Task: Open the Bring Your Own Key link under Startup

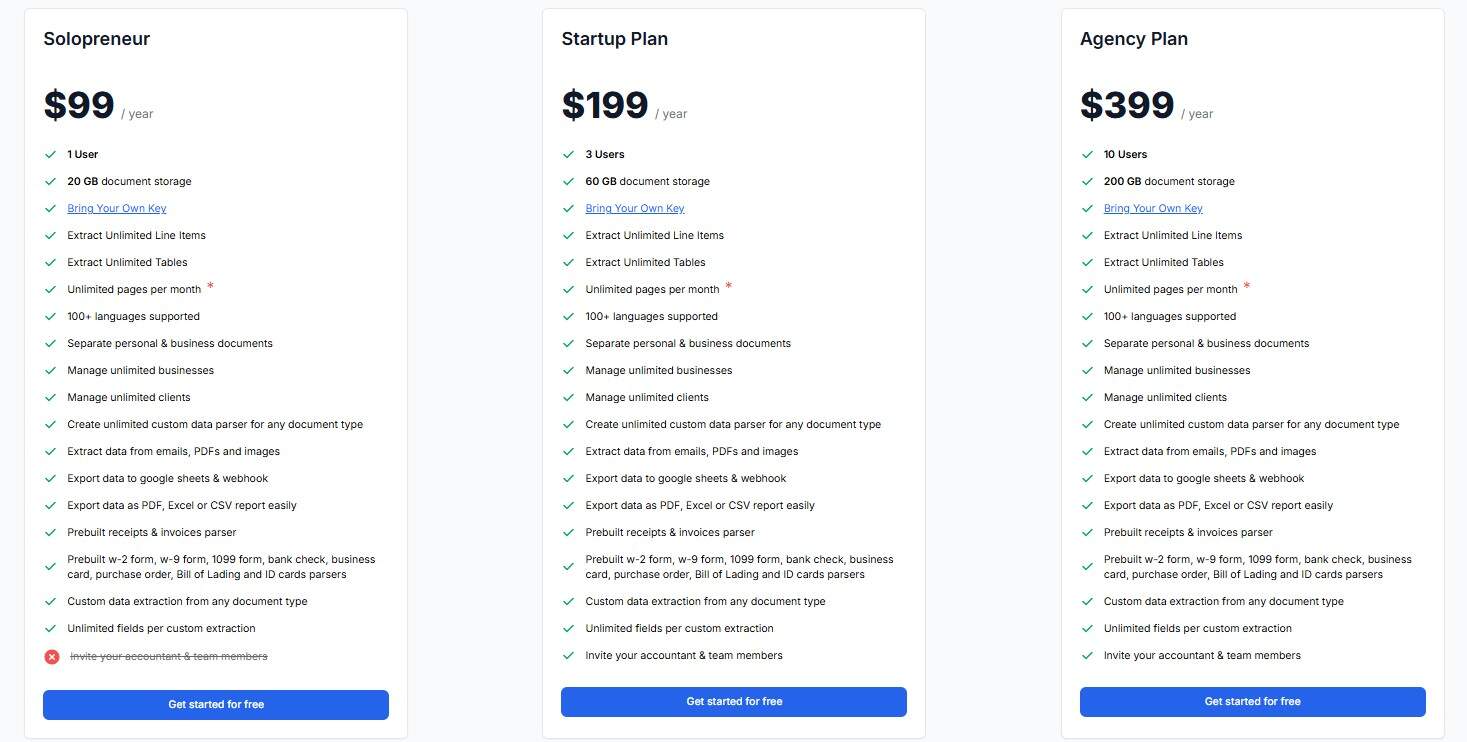Action: (x=634, y=208)
